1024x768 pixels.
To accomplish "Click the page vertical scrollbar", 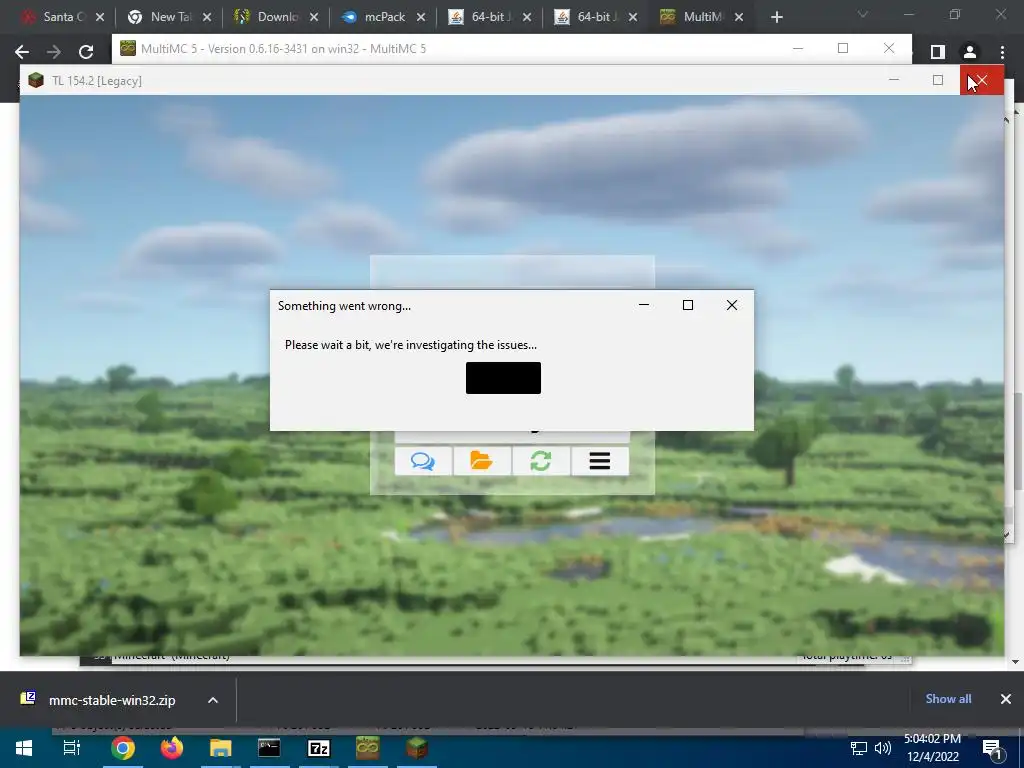I will (1017, 440).
